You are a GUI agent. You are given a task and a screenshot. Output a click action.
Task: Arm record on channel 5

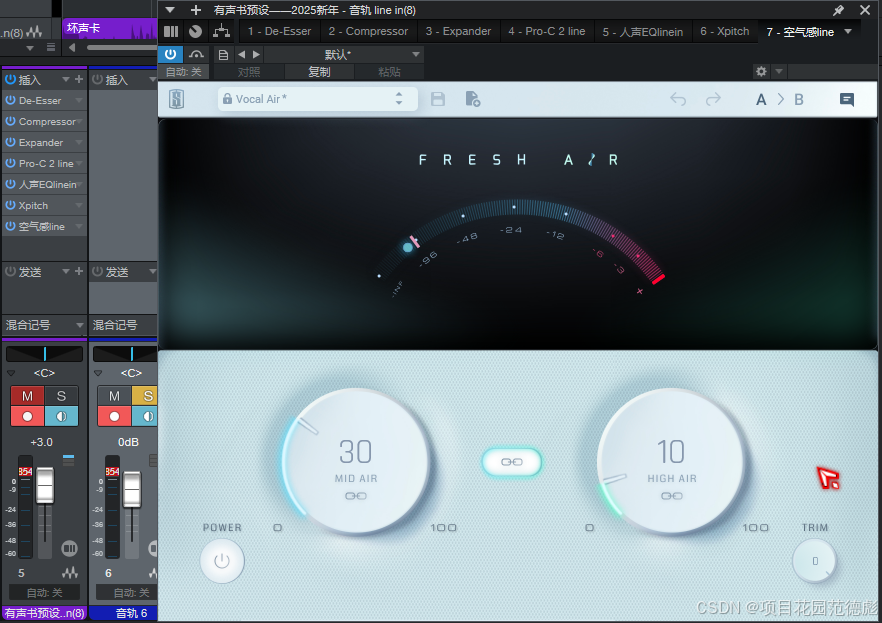point(27,417)
